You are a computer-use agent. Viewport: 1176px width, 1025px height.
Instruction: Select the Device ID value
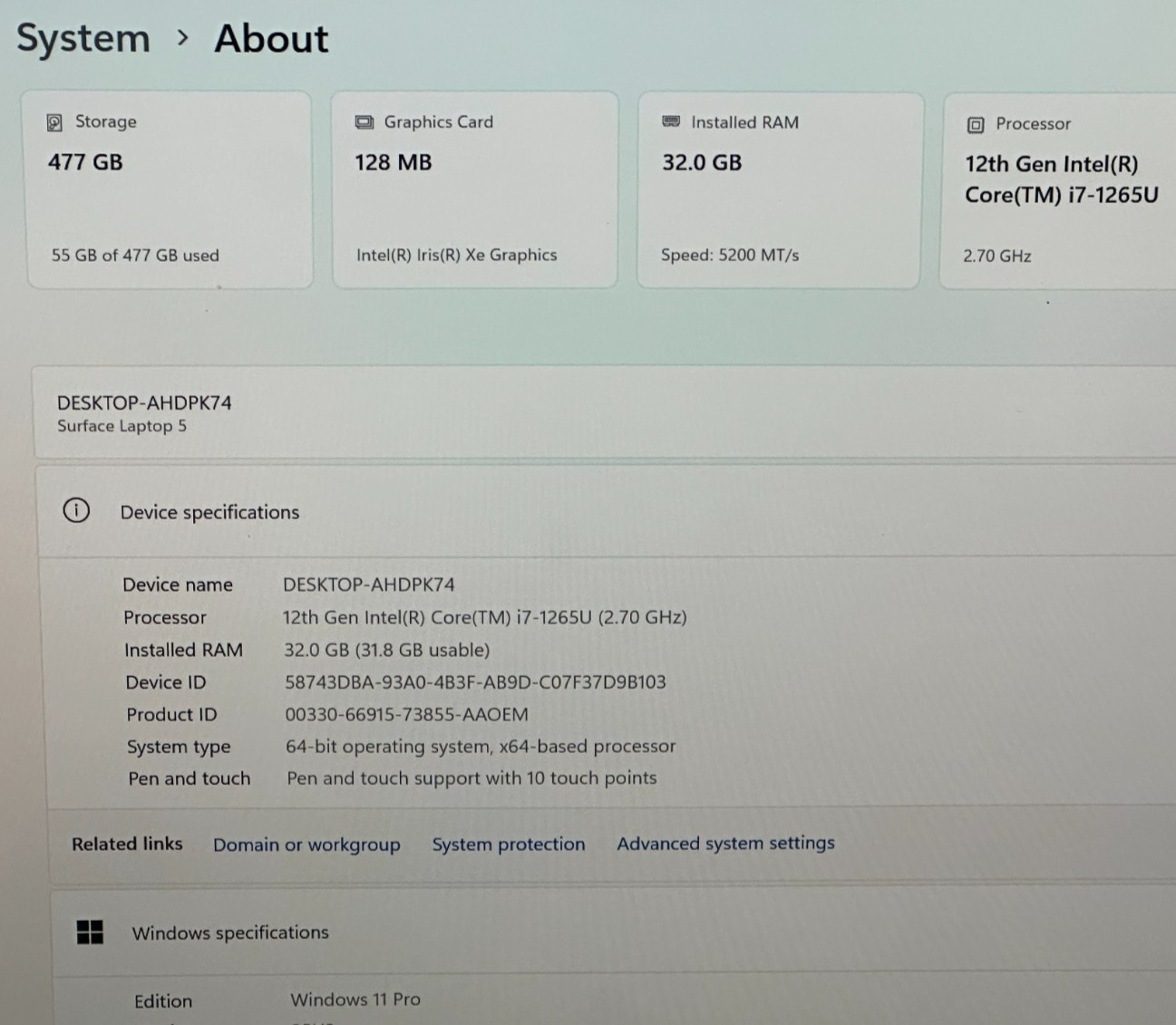475,682
